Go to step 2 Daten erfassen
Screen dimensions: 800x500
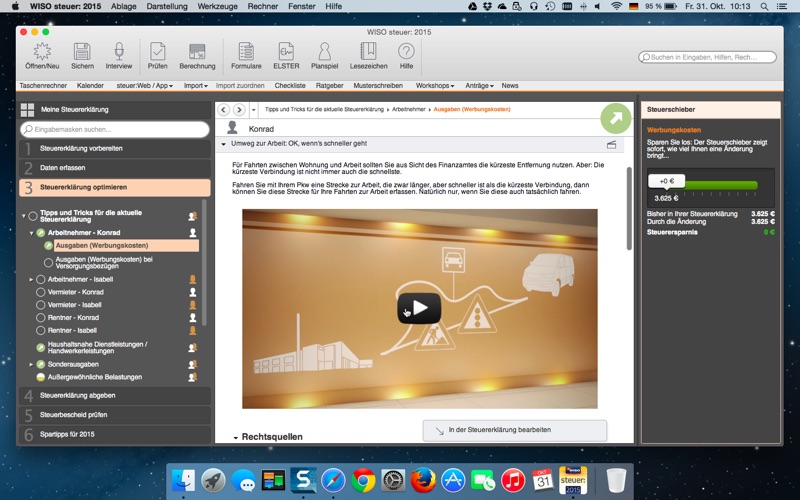pyautogui.click(x=115, y=168)
